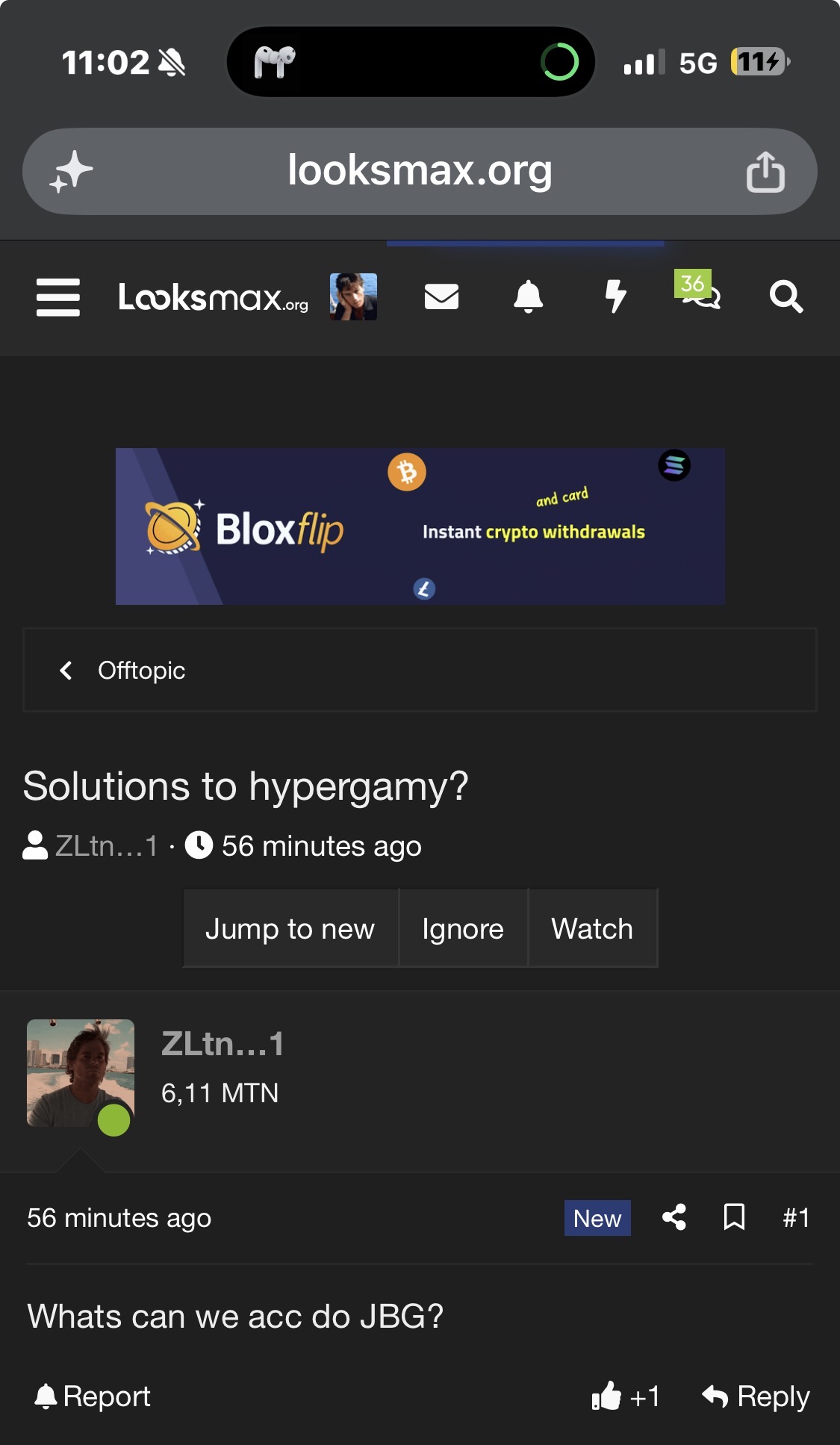Open ZLtn...1 poster avatar thumbnail
Screen dimensions: 840x1445
click(x=81, y=1073)
